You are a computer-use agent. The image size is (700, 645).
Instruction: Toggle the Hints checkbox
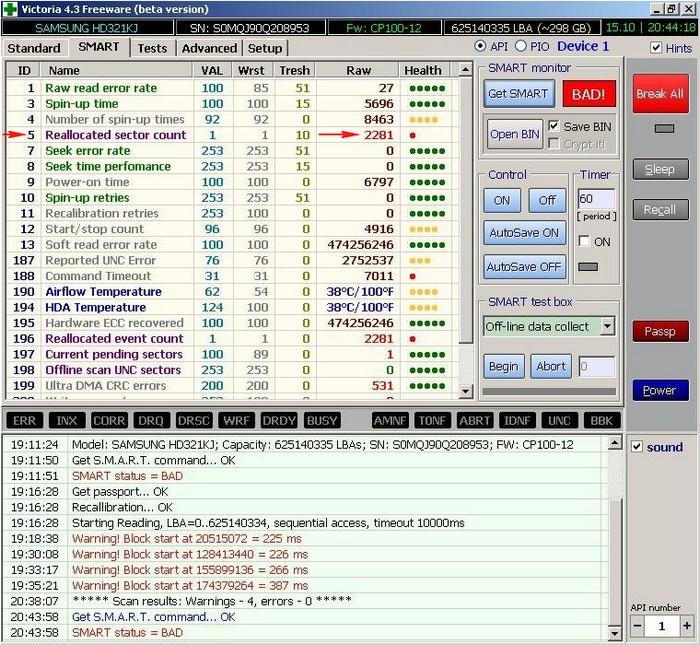[656, 48]
